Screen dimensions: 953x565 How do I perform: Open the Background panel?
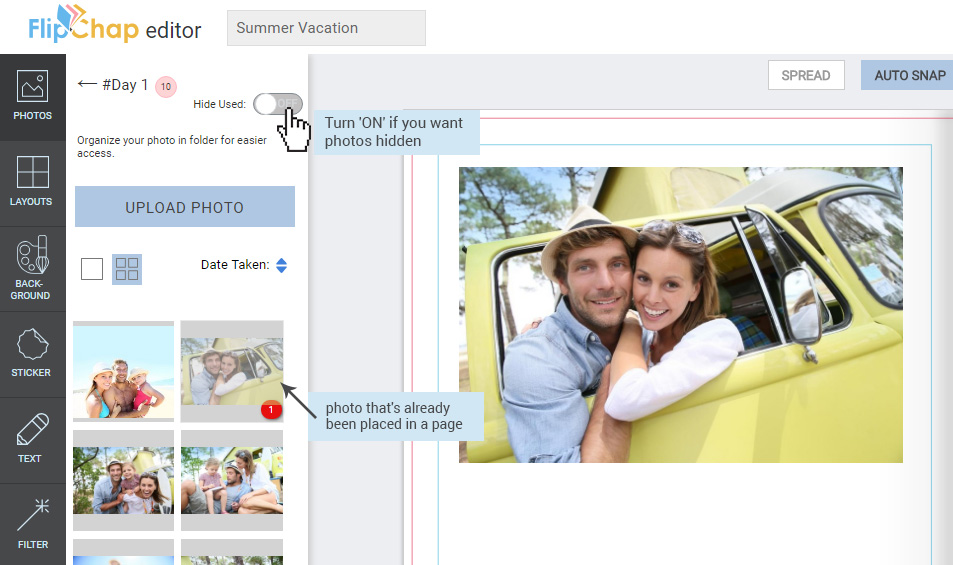pyautogui.click(x=33, y=269)
